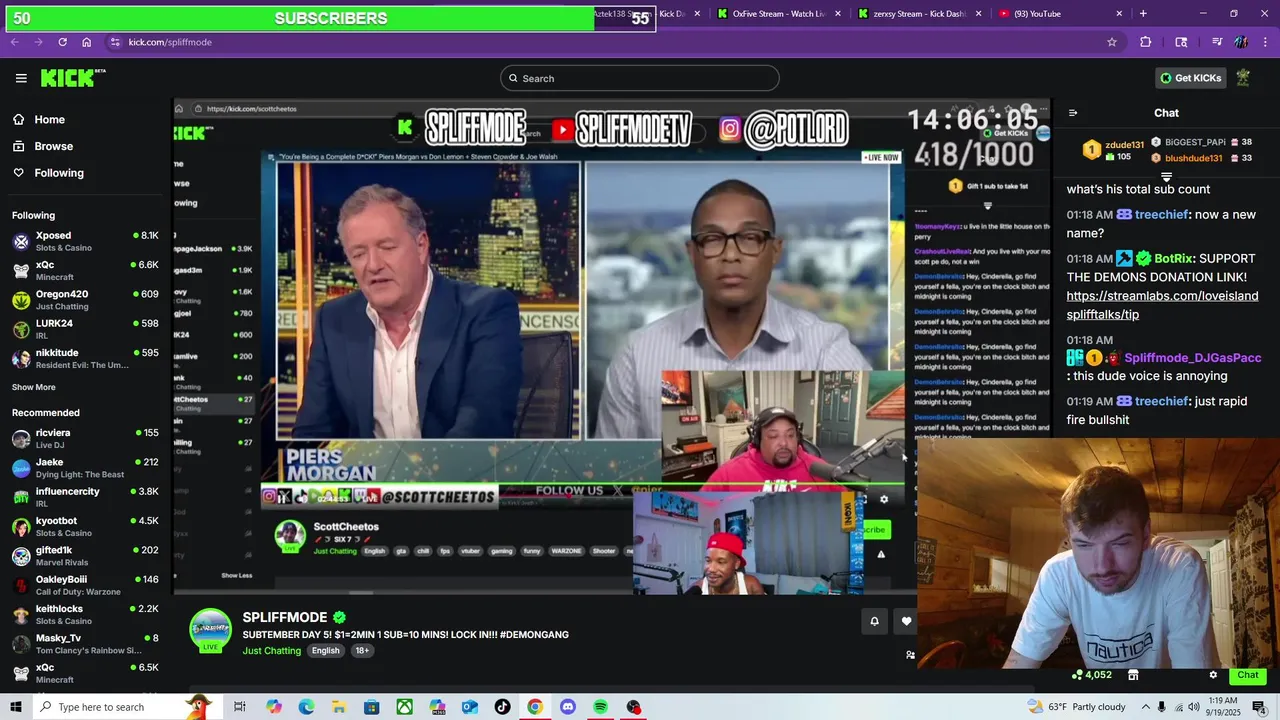Open keithlocks recommended channel
The height and width of the screenshot is (720, 1280).
(x=85, y=614)
